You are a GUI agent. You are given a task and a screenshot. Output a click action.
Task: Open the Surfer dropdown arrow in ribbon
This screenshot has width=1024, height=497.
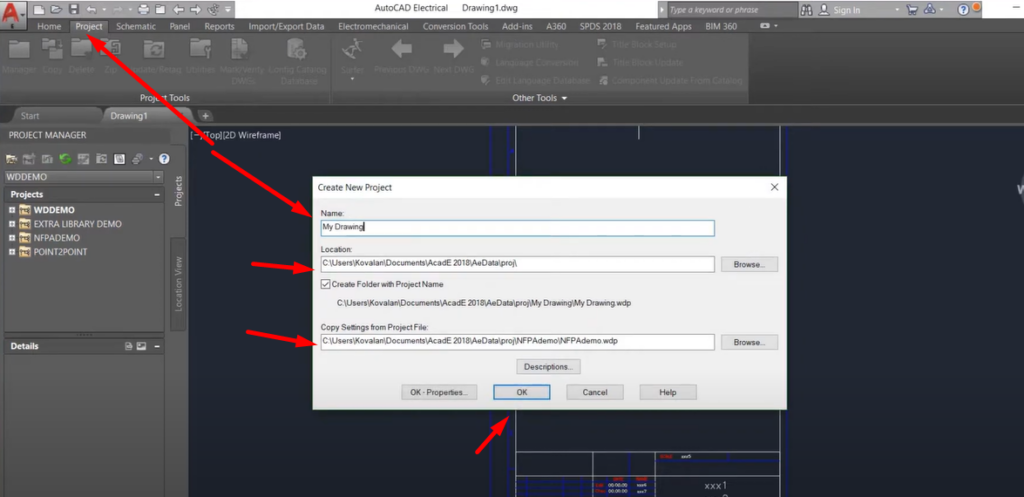pos(352,79)
